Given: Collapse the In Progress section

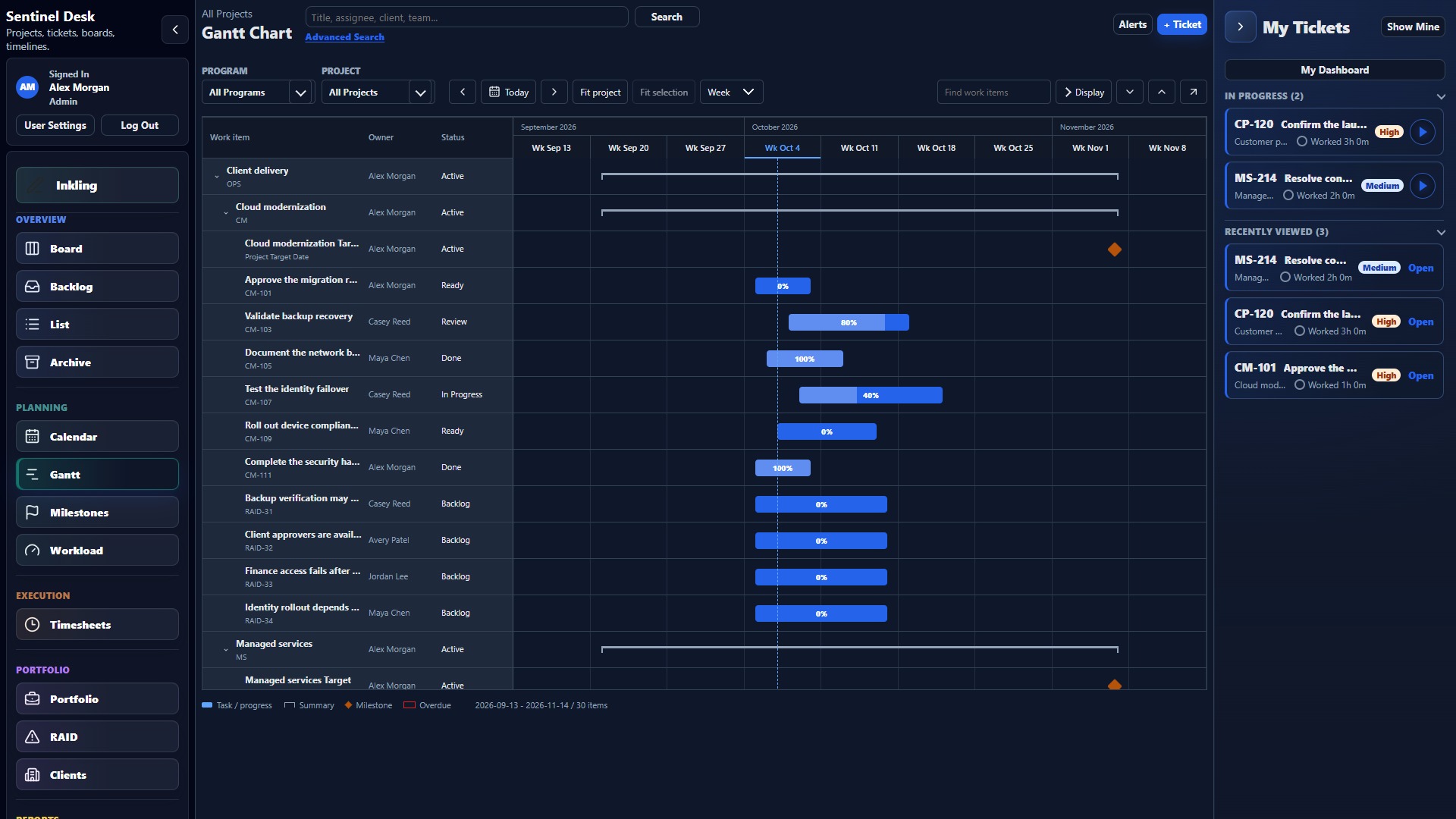Looking at the screenshot, I should coord(1441,96).
